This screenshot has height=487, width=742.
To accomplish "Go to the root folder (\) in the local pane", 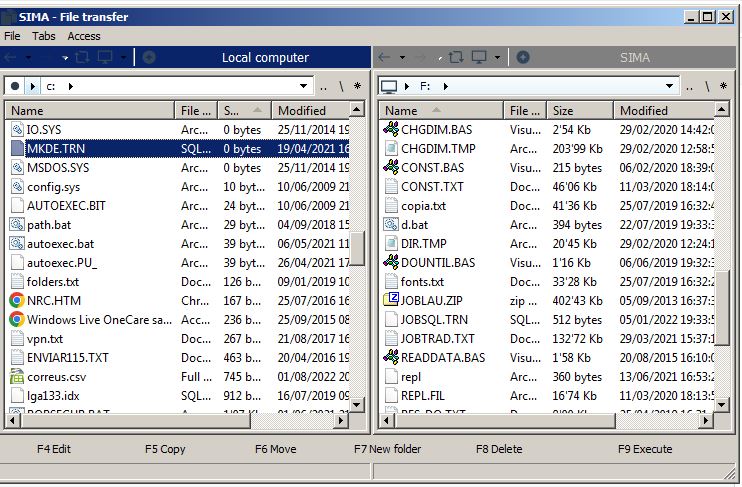I will click(340, 87).
